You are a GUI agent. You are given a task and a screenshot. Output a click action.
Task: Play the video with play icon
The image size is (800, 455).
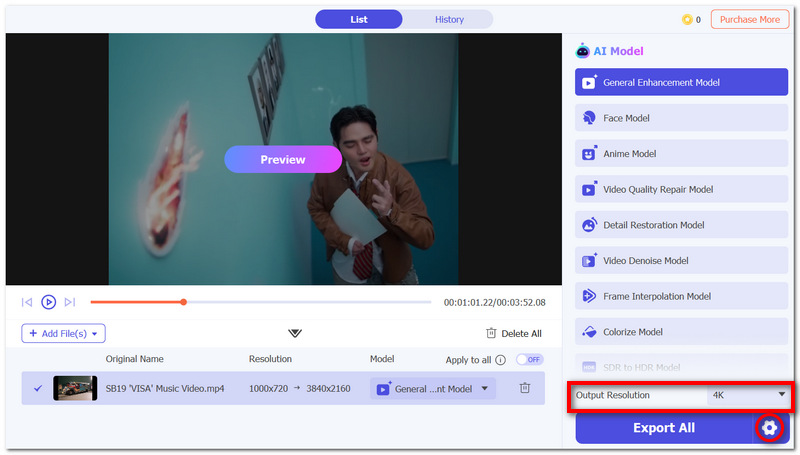[x=48, y=302]
